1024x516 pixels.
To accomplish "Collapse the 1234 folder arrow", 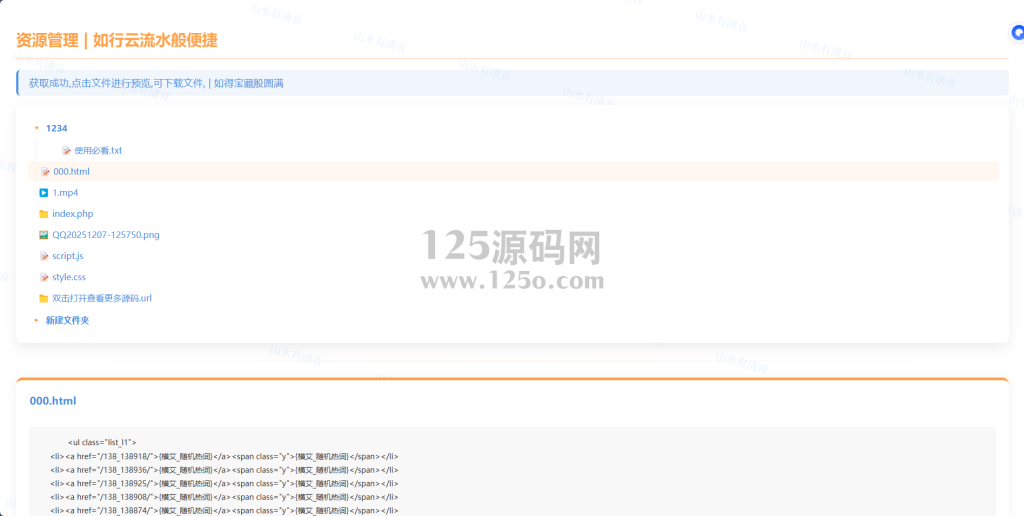I will click(x=37, y=128).
